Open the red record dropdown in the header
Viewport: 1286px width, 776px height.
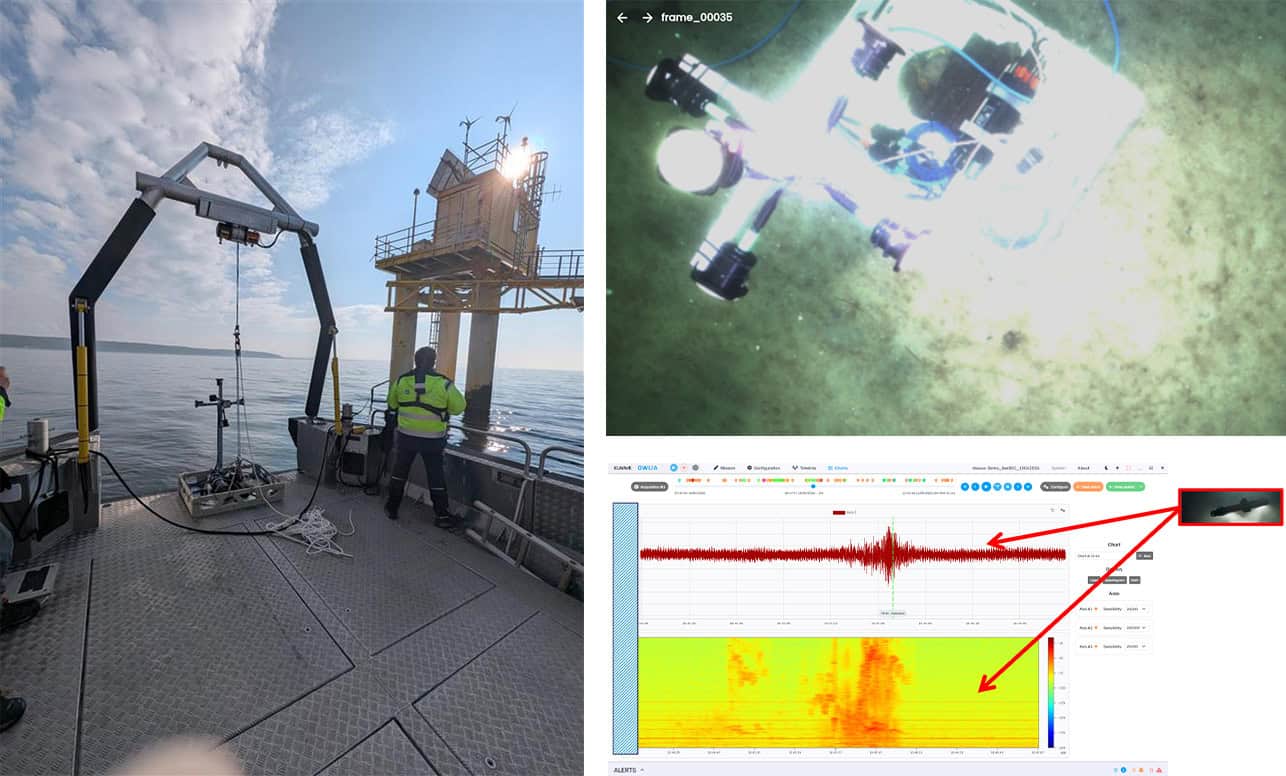pyautogui.click(x=684, y=468)
